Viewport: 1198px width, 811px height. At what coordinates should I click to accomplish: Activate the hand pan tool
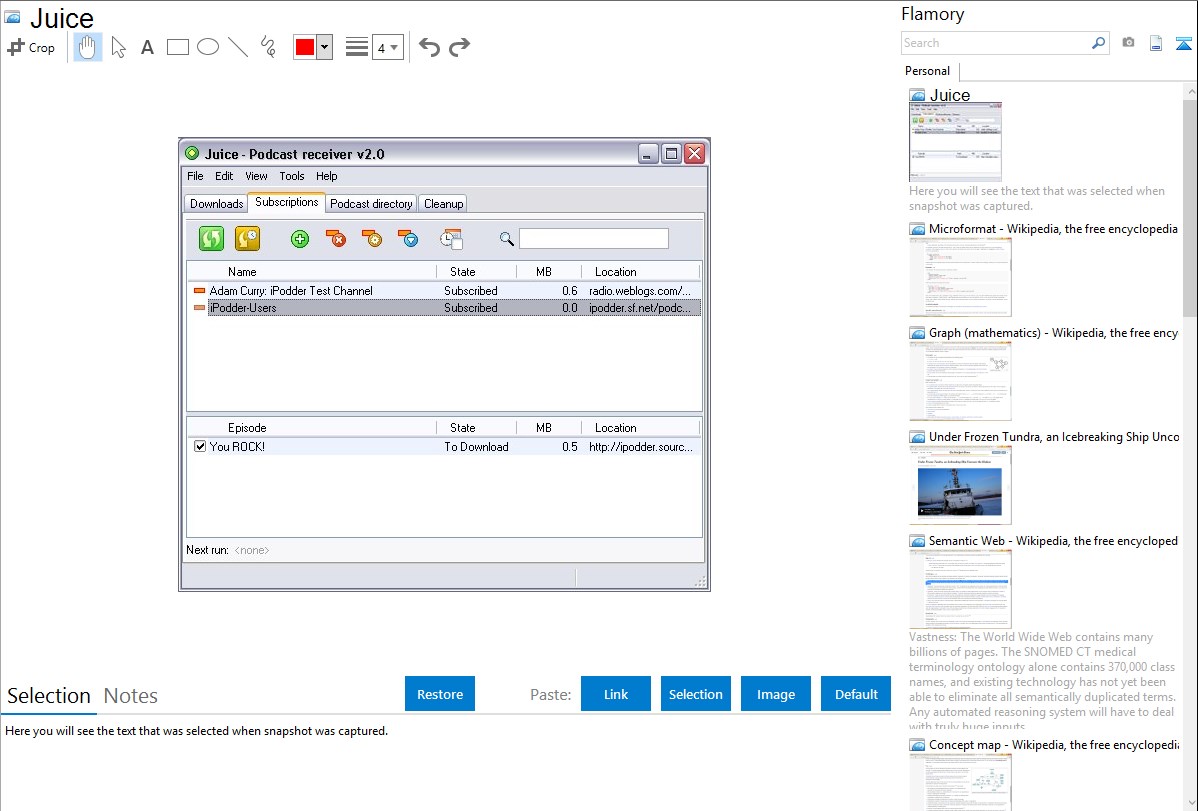pyautogui.click(x=88, y=47)
